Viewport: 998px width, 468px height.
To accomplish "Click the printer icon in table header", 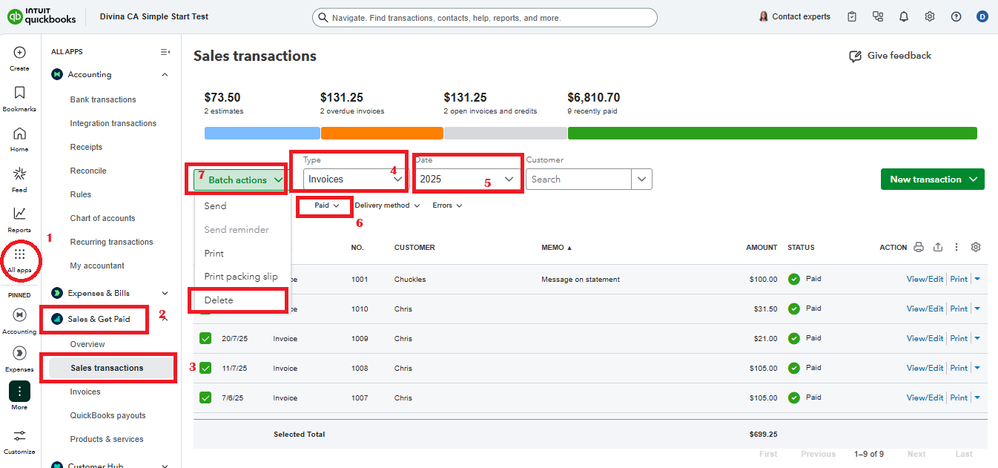I will pos(918,247).
